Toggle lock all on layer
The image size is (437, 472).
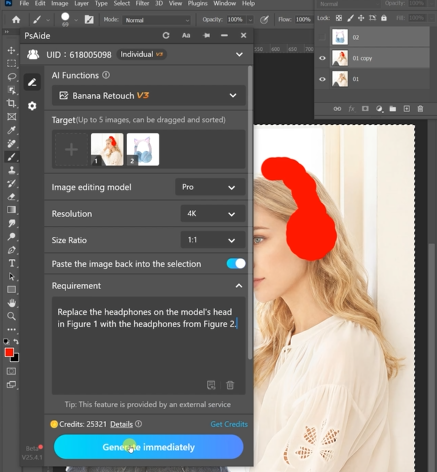(384, 18)
